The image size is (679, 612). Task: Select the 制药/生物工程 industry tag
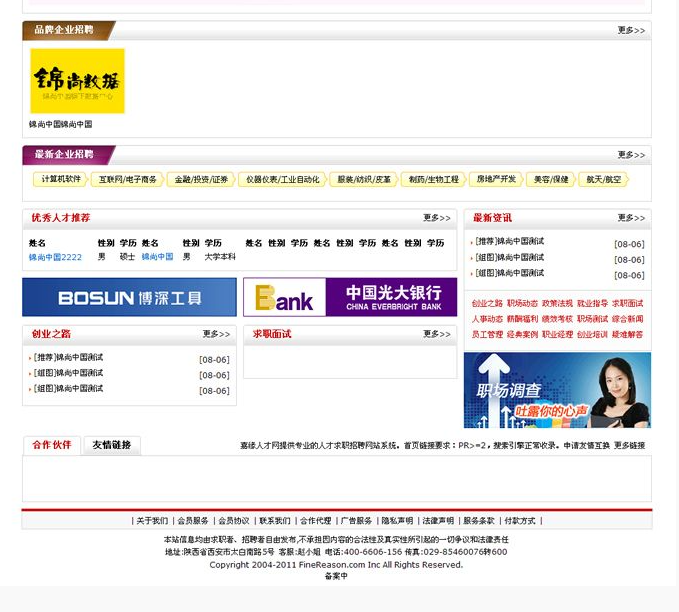click(x=433, y=179)
